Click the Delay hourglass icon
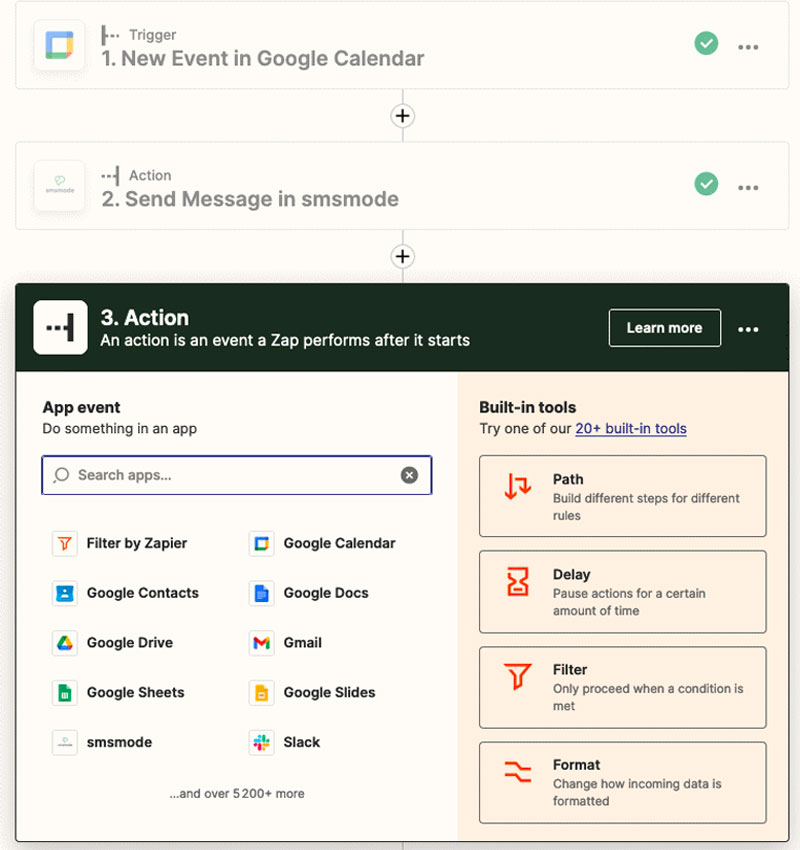The image size is (800, 850). click(x=518, y=582)
